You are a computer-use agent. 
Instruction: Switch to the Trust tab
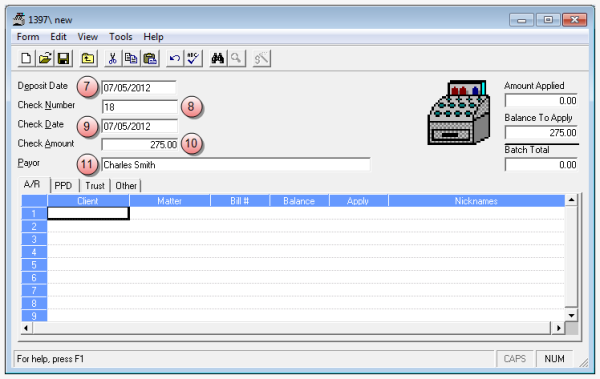pyautogui.click(x=95, y=186)
